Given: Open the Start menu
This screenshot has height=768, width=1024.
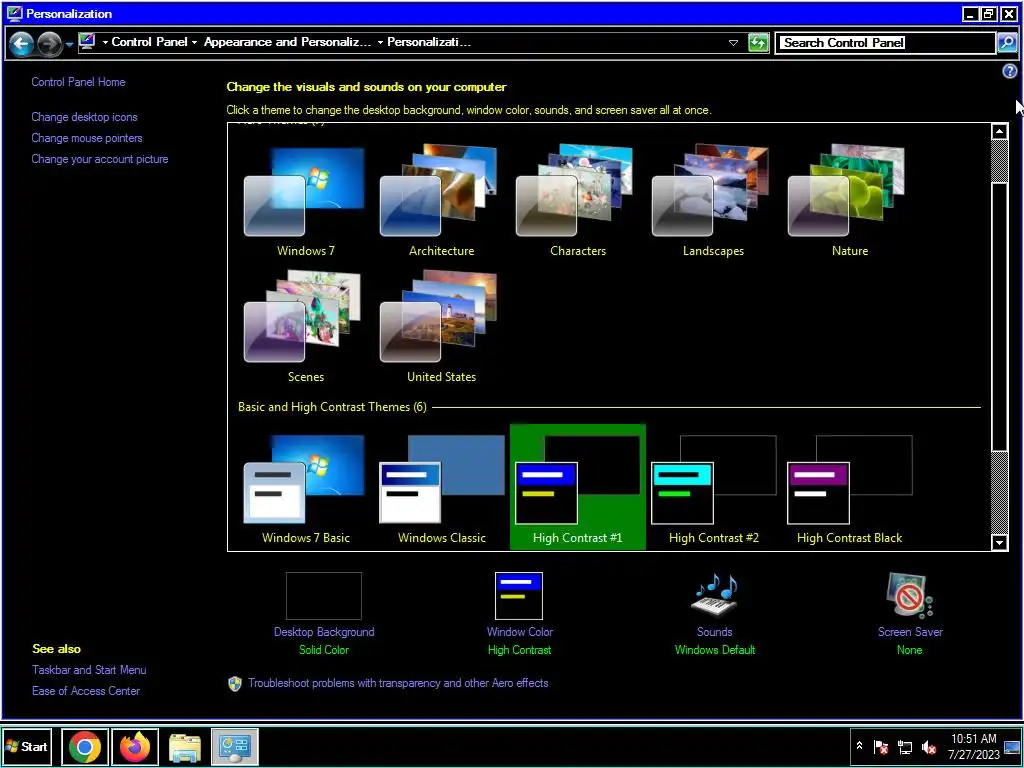Looking at the screenshot, I should click(x=27, y=746).
